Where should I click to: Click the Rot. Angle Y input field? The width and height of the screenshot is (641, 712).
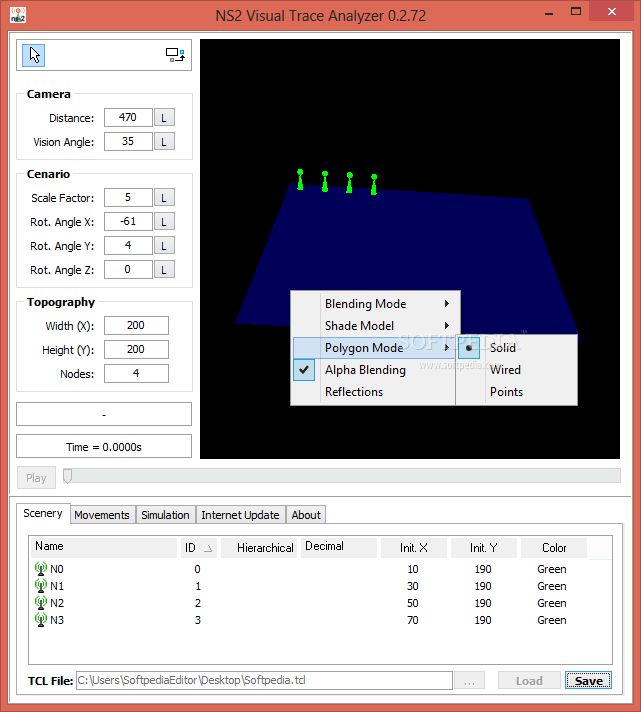point(128,246)
